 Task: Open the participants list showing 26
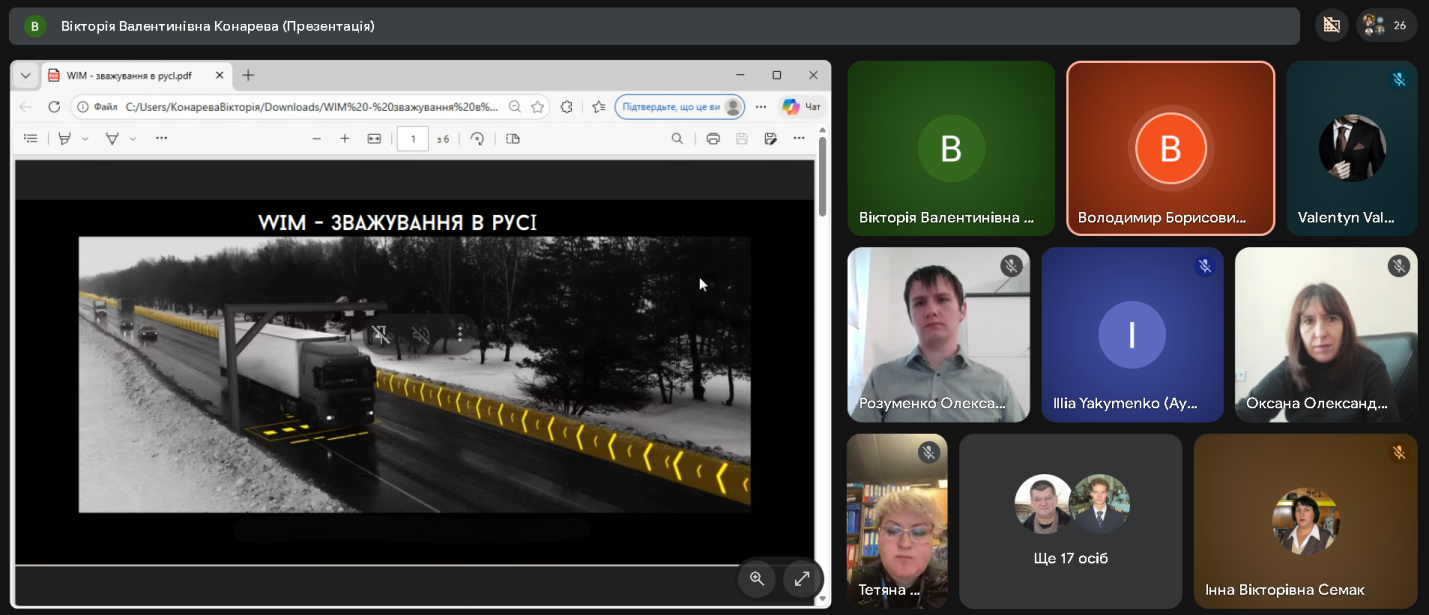(1386, 25)
